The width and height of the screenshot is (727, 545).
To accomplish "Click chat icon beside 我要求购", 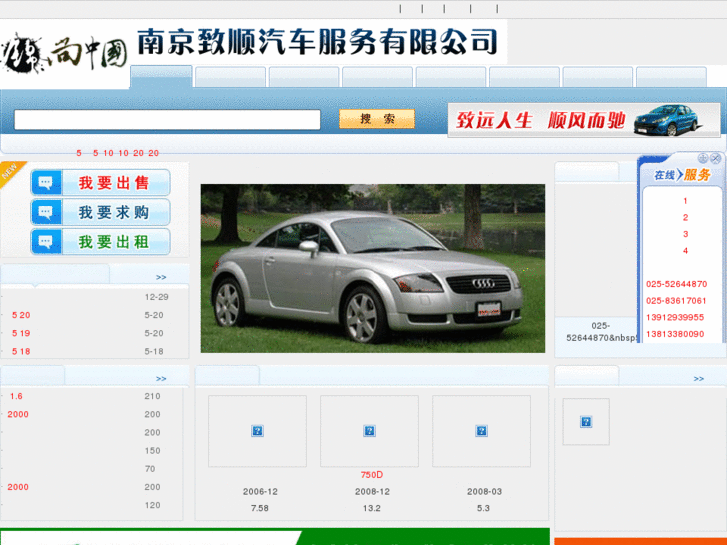I will (x=47, y=213).
